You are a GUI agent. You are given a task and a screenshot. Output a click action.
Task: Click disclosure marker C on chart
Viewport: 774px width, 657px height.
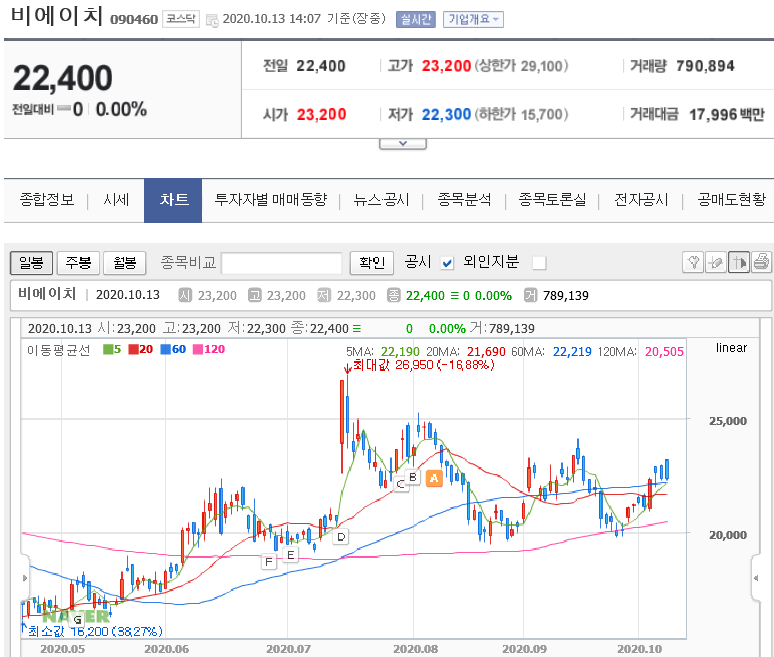pos(400,484)
